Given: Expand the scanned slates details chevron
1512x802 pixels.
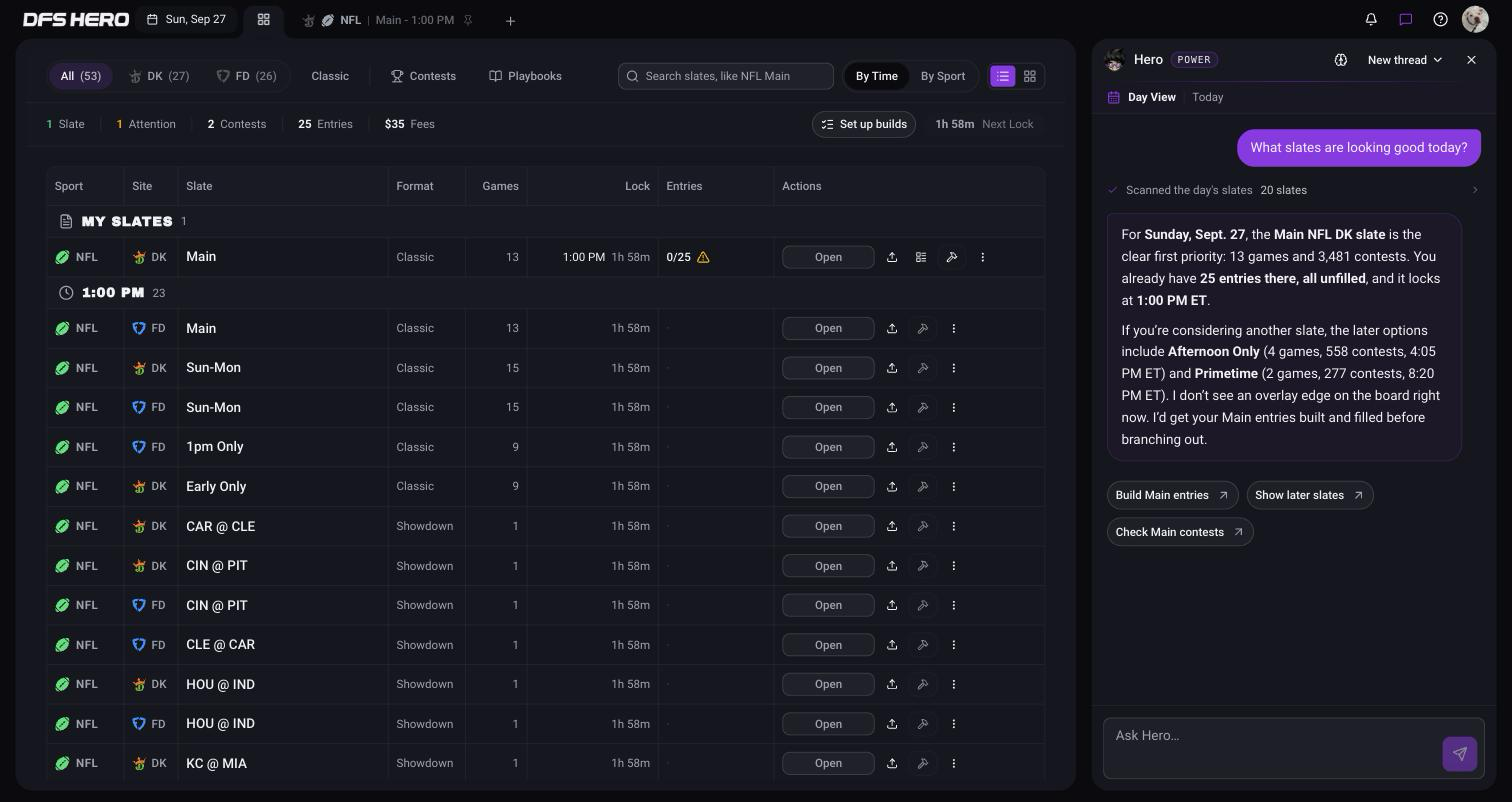Looking at the screenshot, I should tap(1474, 190).
